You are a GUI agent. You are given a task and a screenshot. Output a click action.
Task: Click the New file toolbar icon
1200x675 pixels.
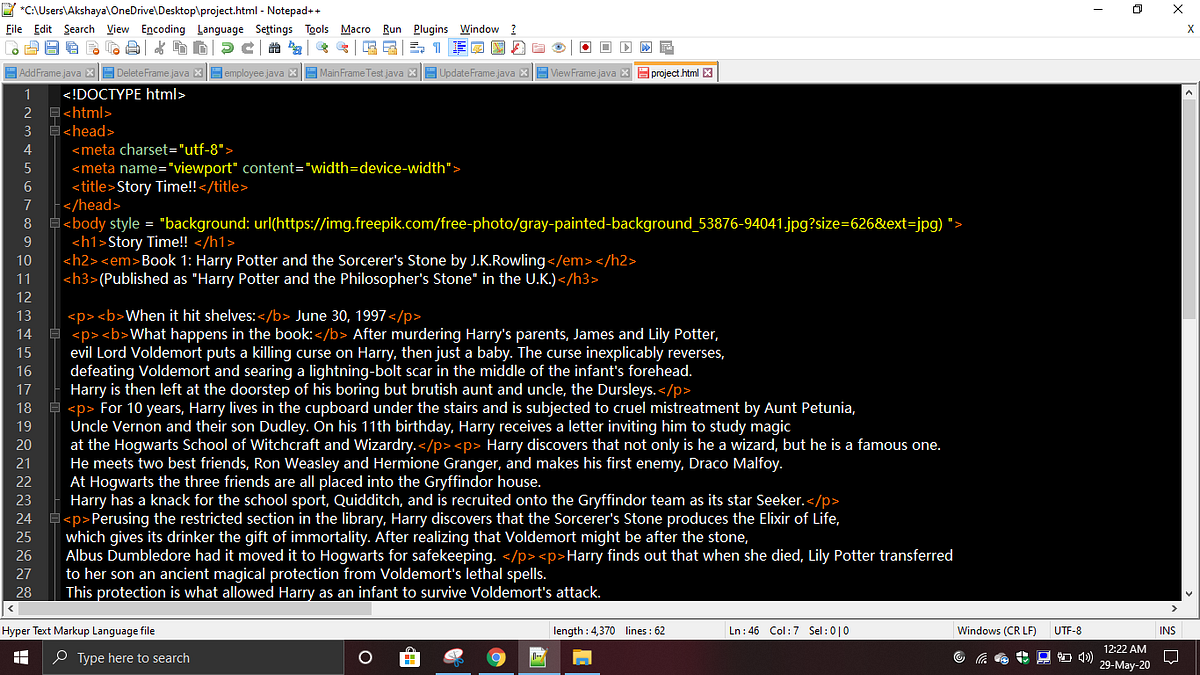(x=11, y=47)
